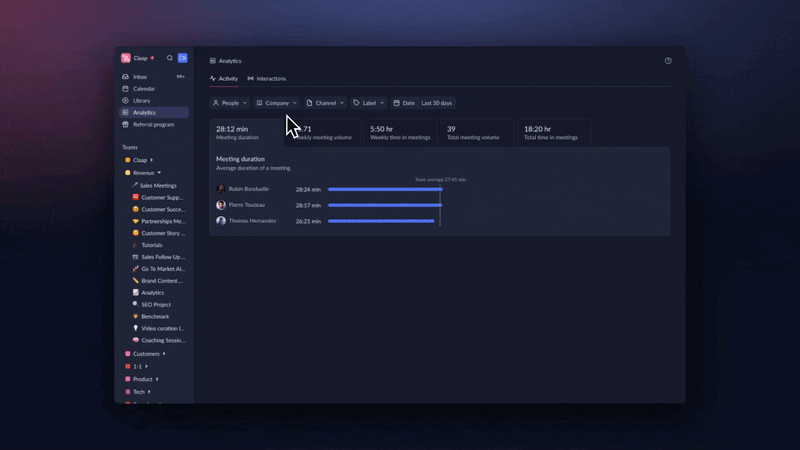Screen dimensions: 800x450
Task: Open the search icon in sidebar header
Action: pos(170,58)
